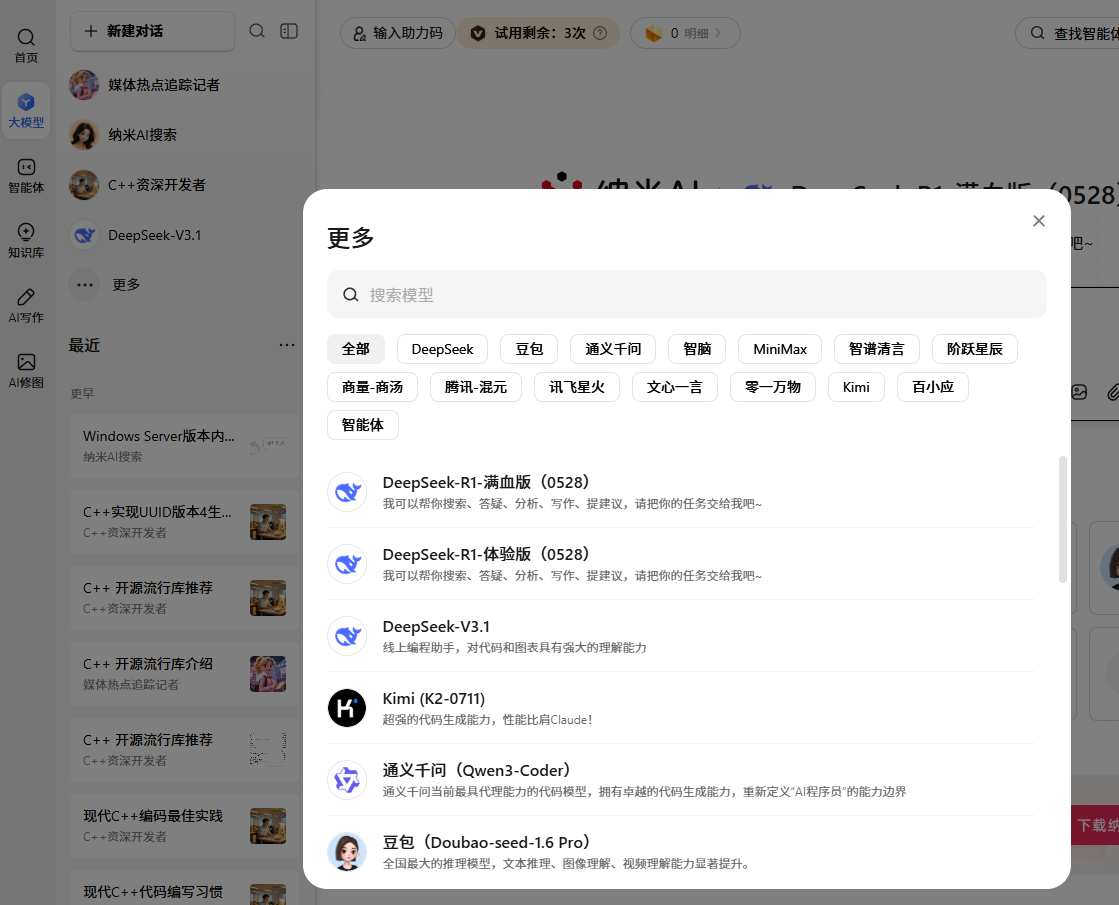1119x905 pixels.
Task: Toggle the sidebar panel layout icon
Action: click(x=289, y=31)
